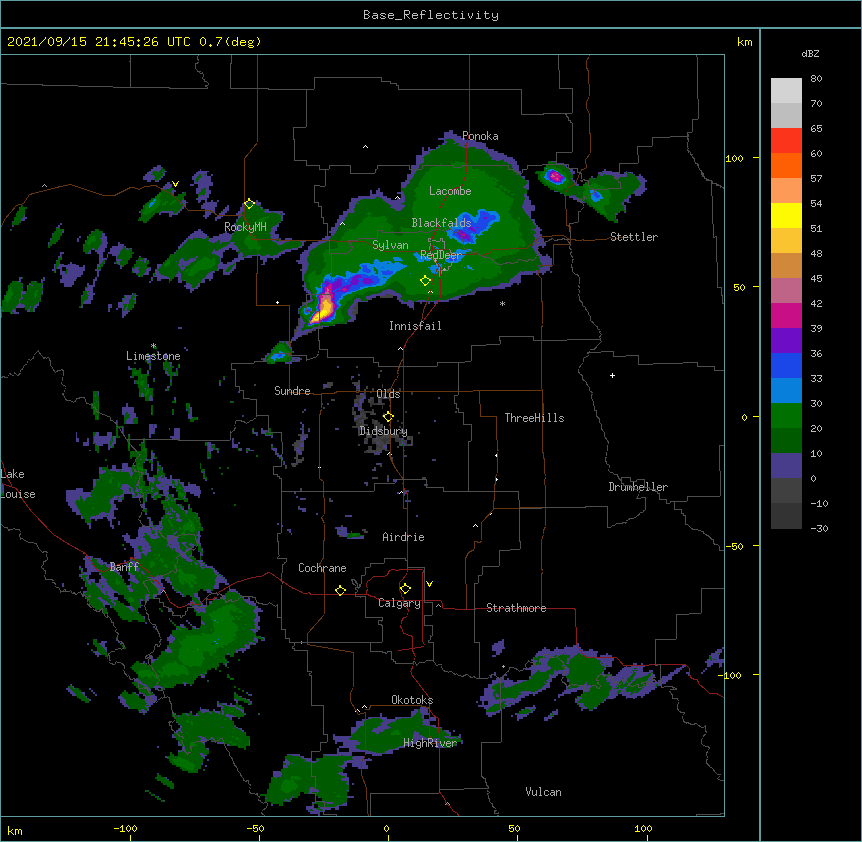Select the bright yellow 51-54 dBZ legend swatch
862x842 pixels.
pyautogui.click(x=786, y=215)
